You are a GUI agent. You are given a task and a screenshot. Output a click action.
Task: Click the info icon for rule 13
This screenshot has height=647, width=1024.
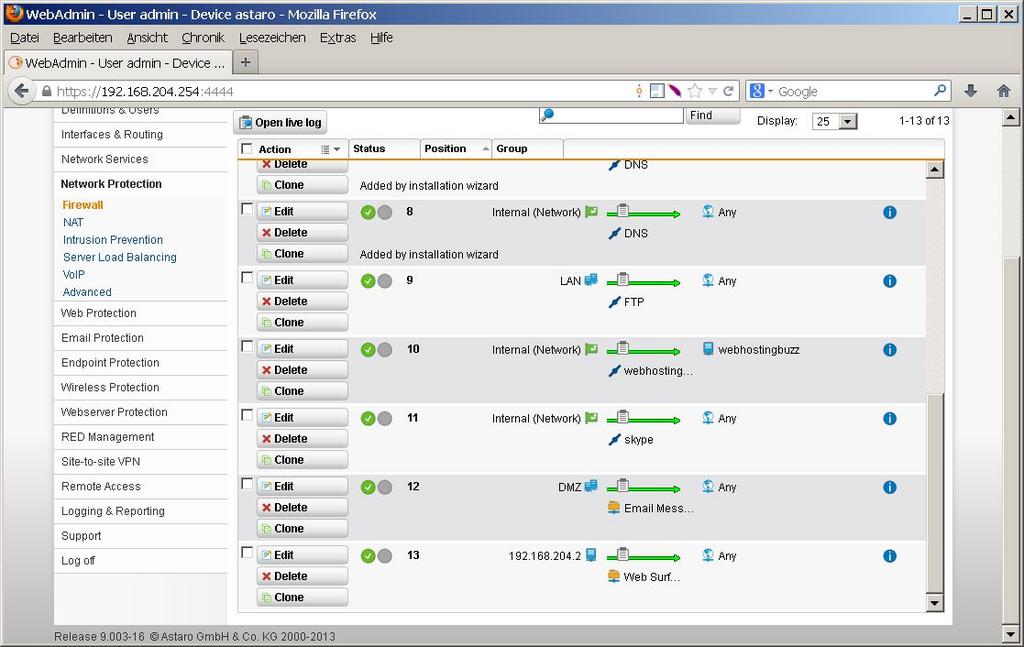click(889, 556)
